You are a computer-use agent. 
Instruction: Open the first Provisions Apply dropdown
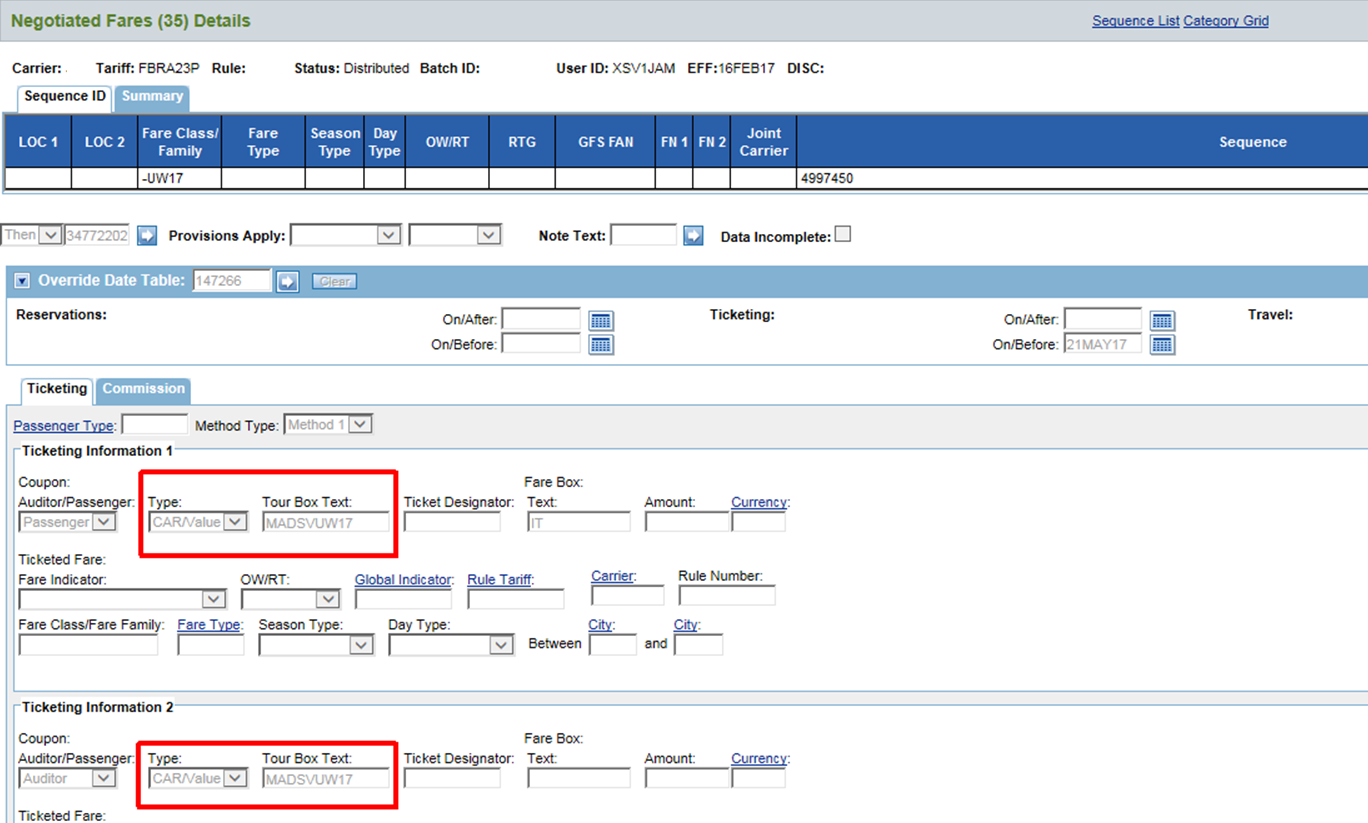(345, 235)
